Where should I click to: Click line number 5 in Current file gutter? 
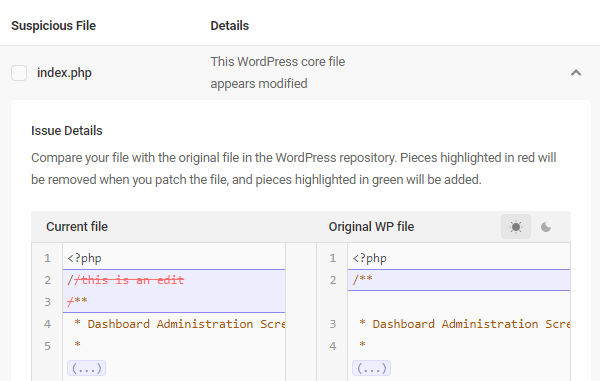click(x=47, y=346)
